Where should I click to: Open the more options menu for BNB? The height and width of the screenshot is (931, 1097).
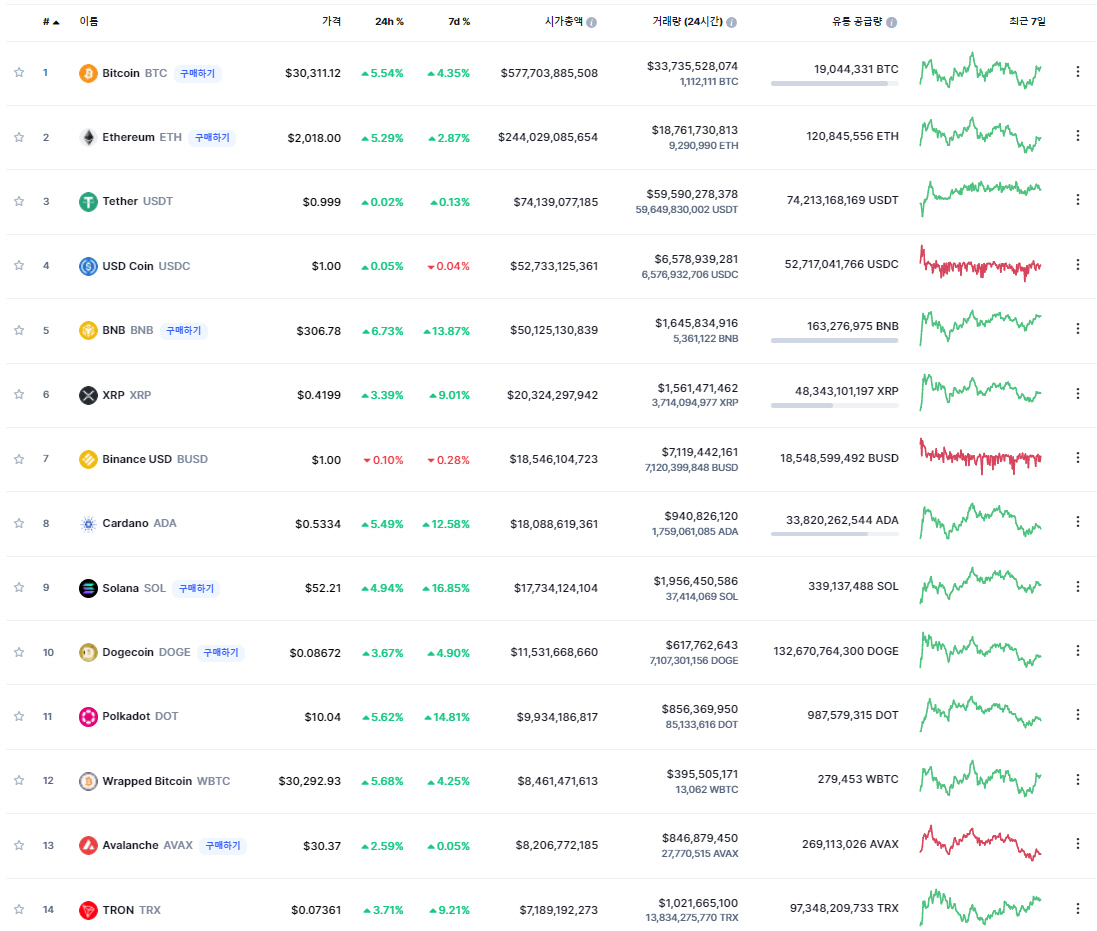click(x=1077, y=329)
